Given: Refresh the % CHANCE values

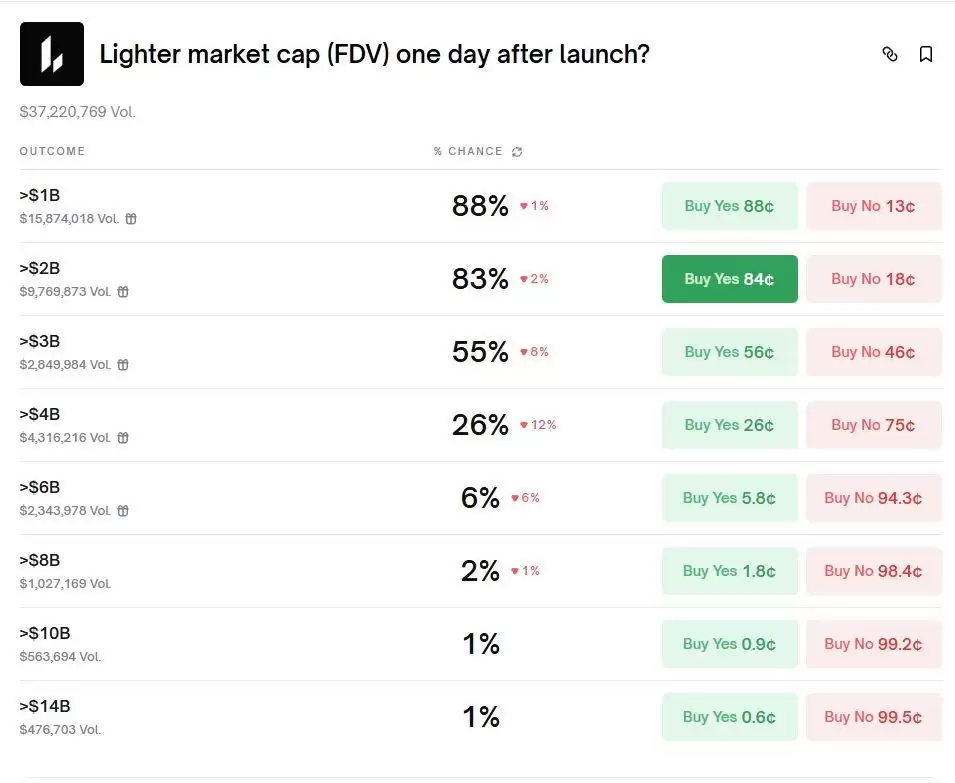Looking at the screenshot, I should coord(516,151).
